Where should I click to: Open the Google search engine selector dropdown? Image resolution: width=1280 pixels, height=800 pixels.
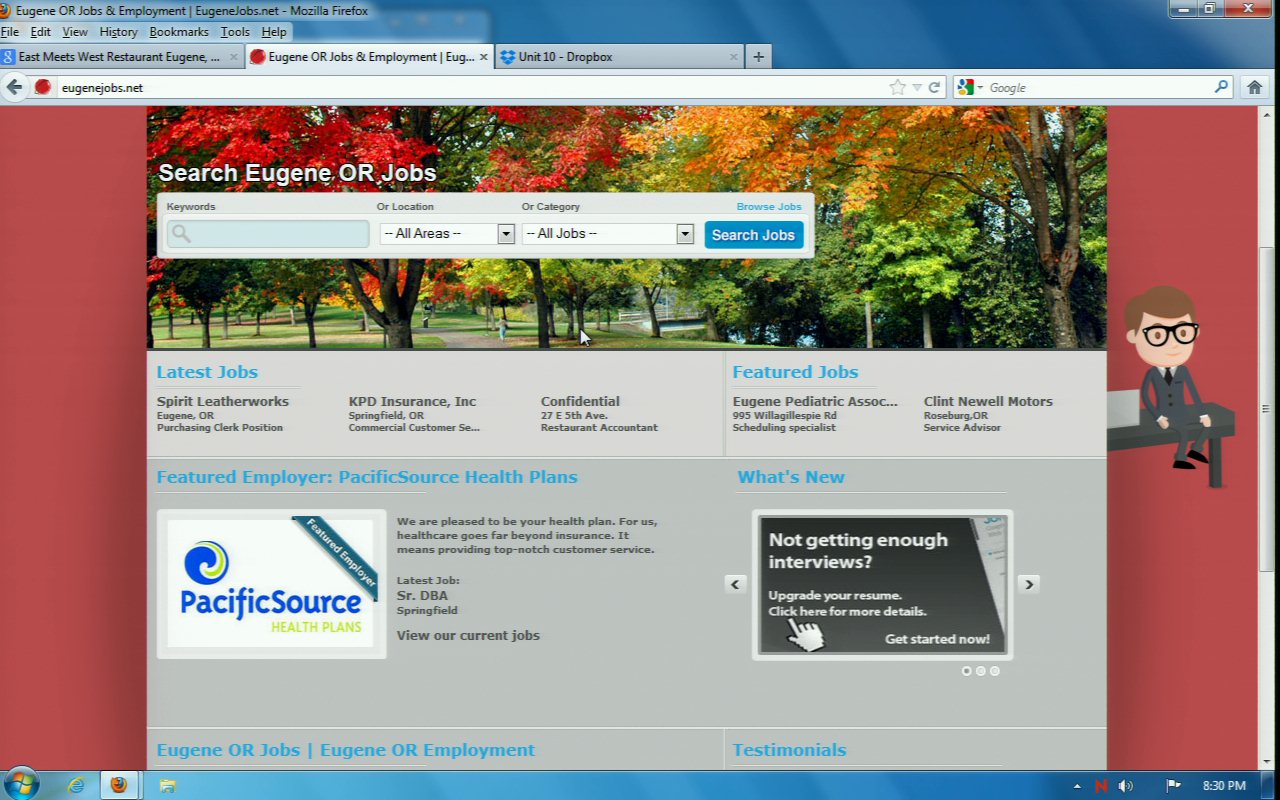(969, 88)
